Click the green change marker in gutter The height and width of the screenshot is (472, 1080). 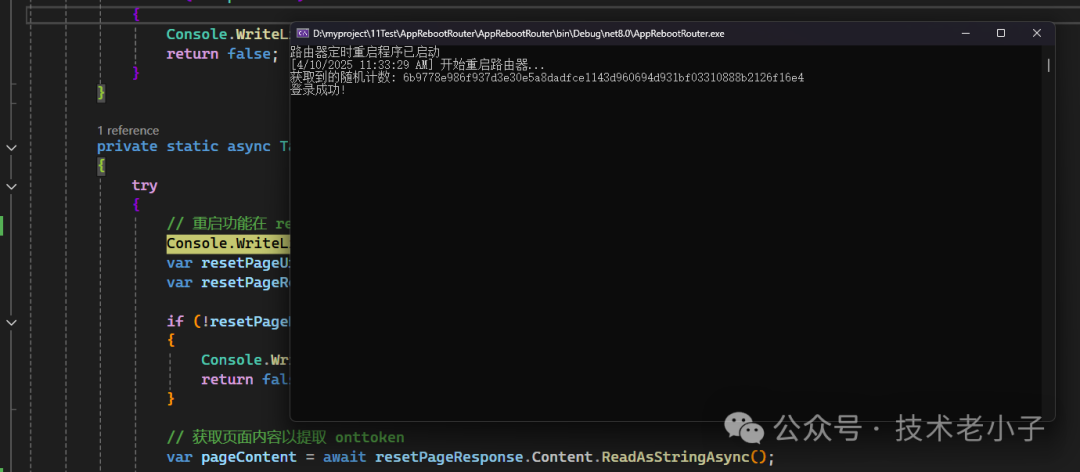2,225
